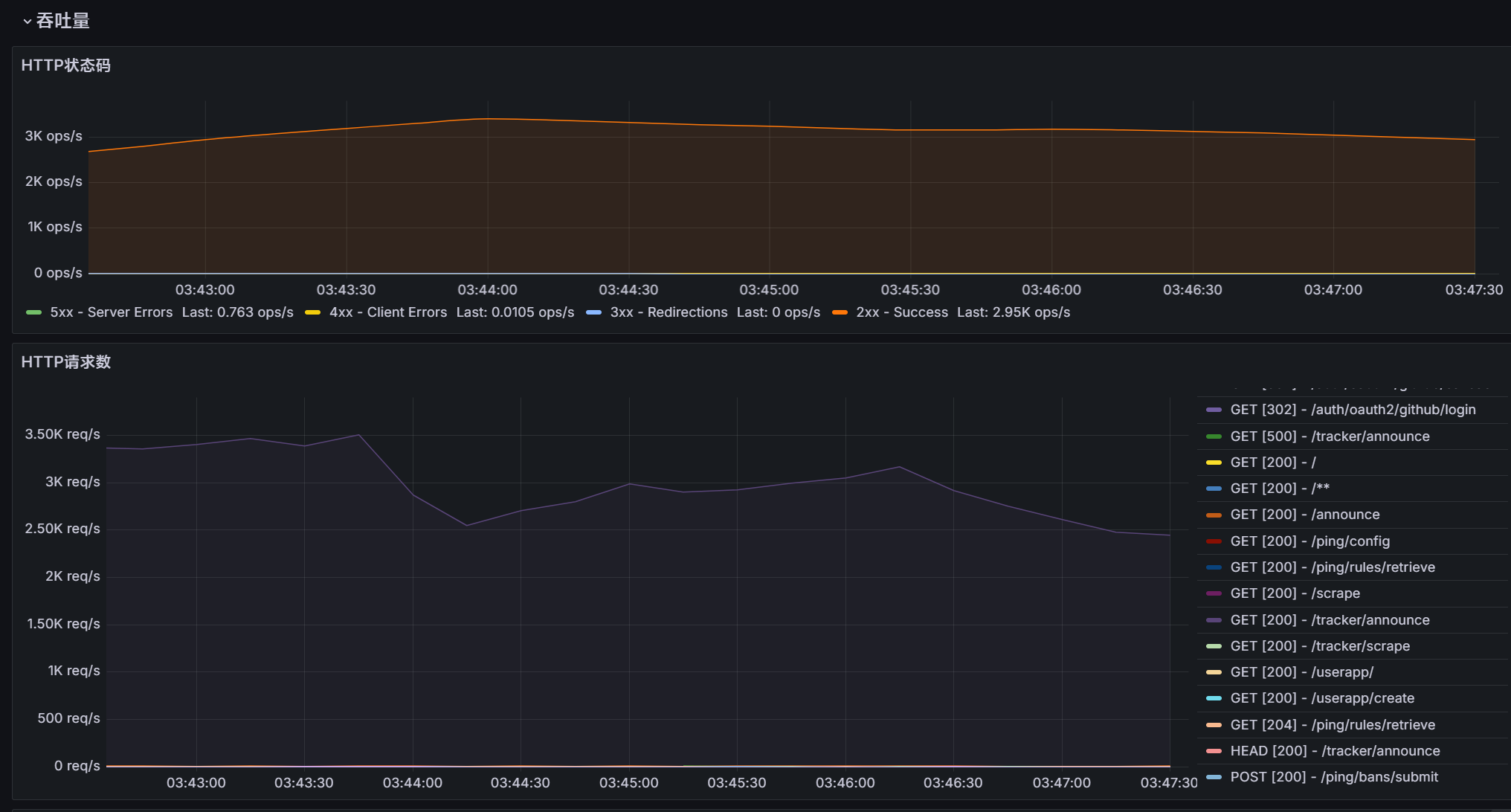
Task: Open the HTTP状态码 panel title menu
Action: coord(65,65)
